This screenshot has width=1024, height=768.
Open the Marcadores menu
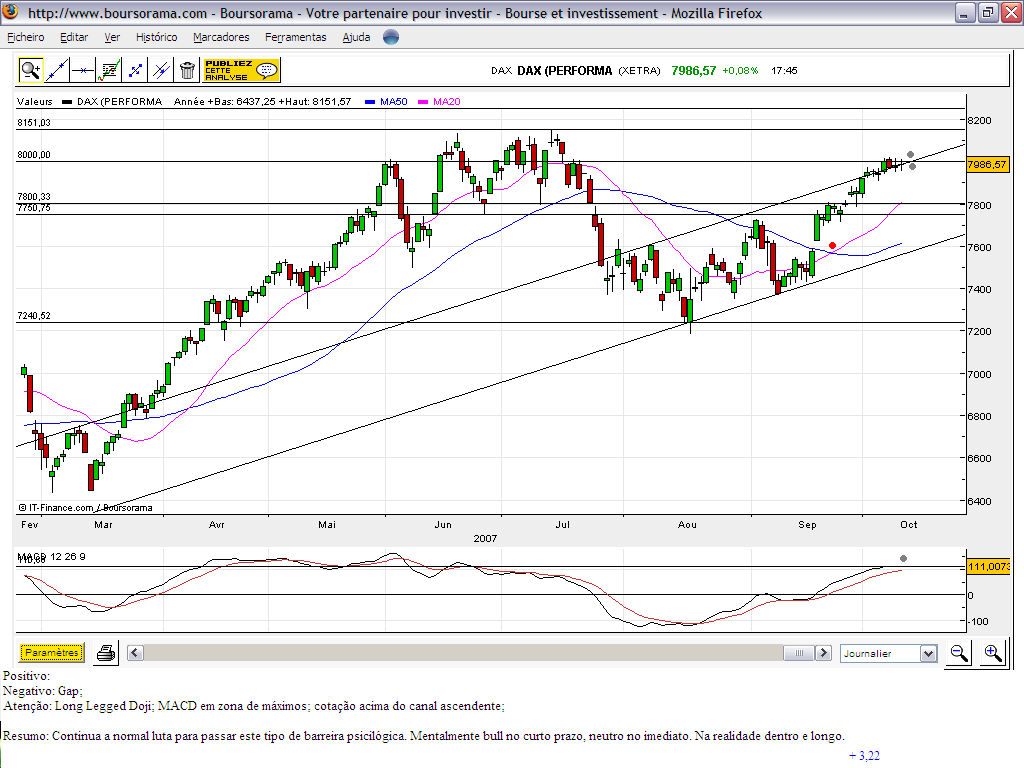(x=221, y=37)
